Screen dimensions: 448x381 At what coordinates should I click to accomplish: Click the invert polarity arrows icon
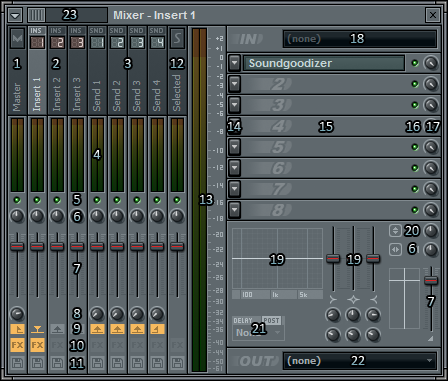395,231
